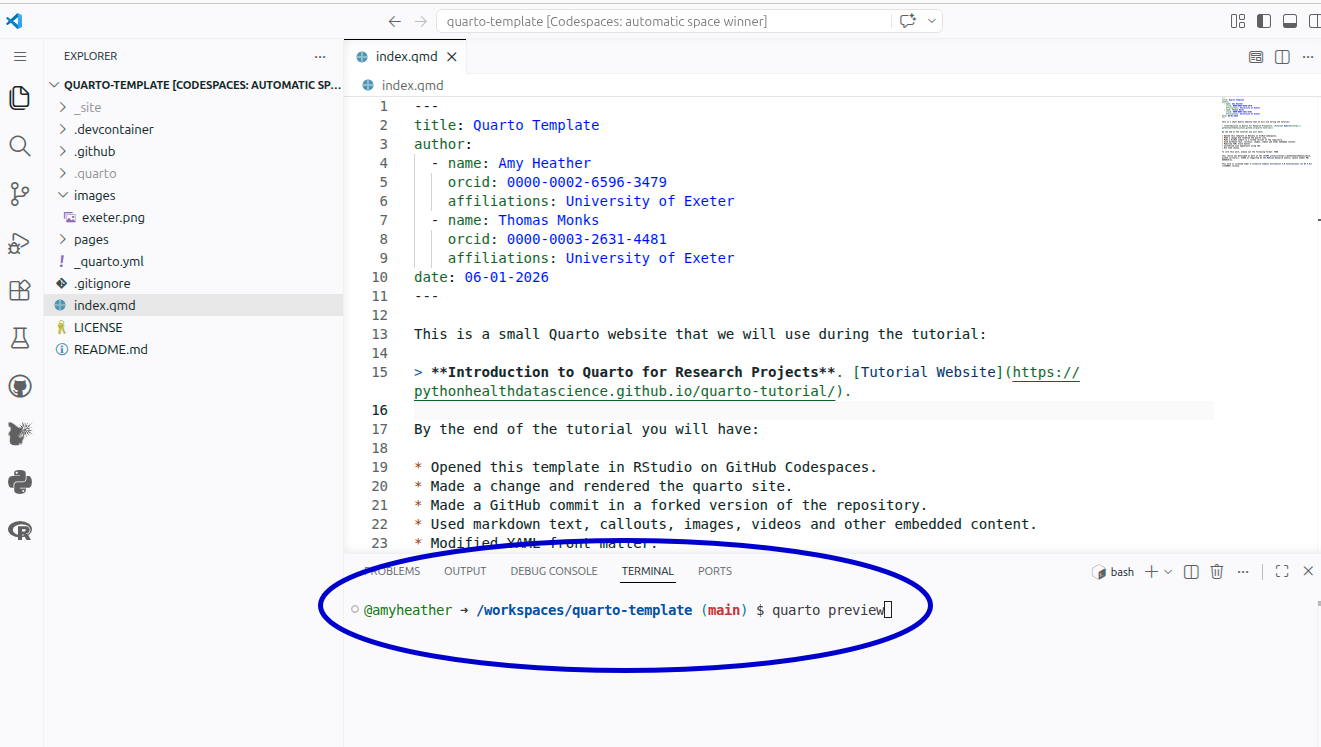Toggle the primary side bar
This screenshot has width=1321, height=747.
(x=1264, y=21)
